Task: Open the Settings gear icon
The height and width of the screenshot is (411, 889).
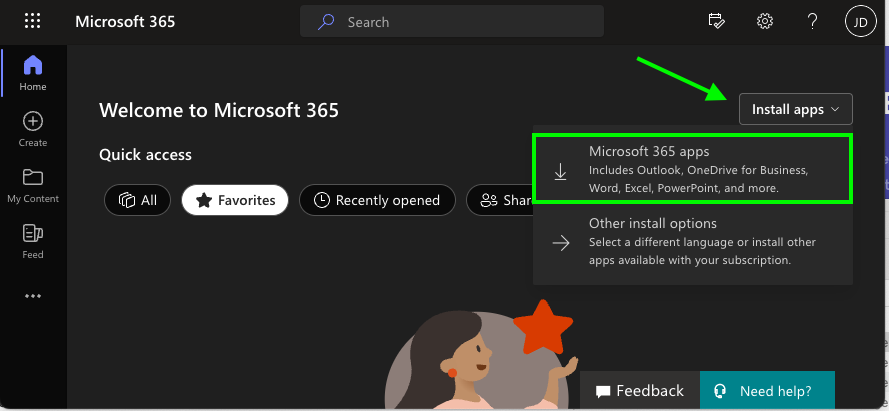Action: point(765,22)
